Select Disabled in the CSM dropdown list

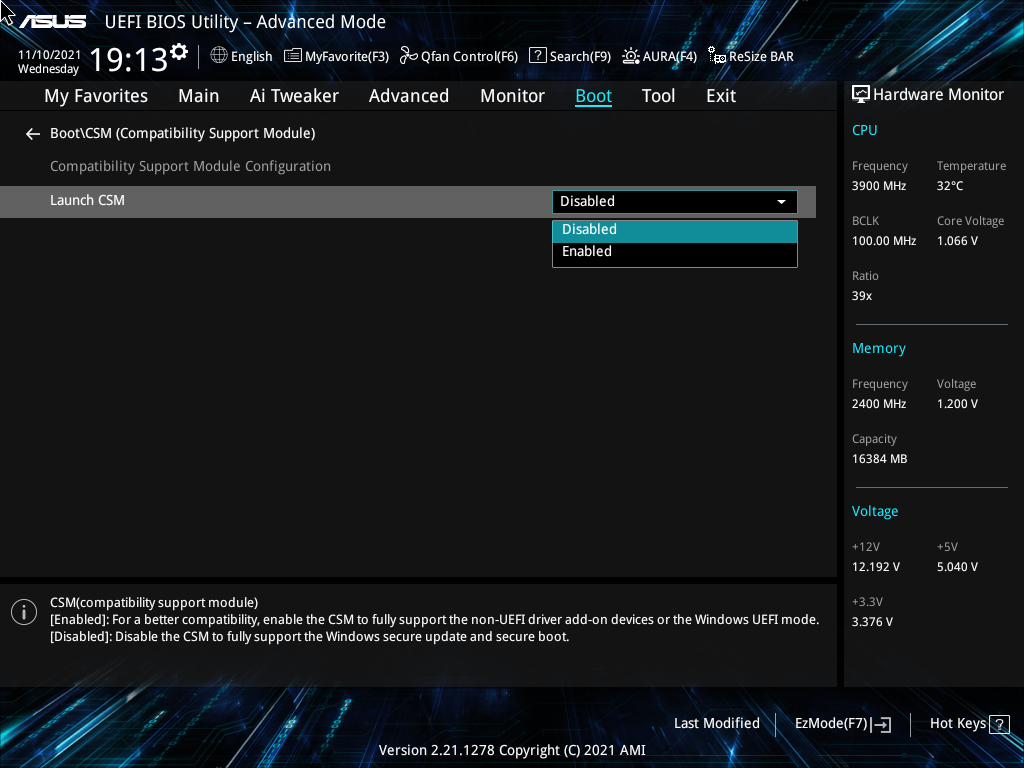(x=675, y=231)
